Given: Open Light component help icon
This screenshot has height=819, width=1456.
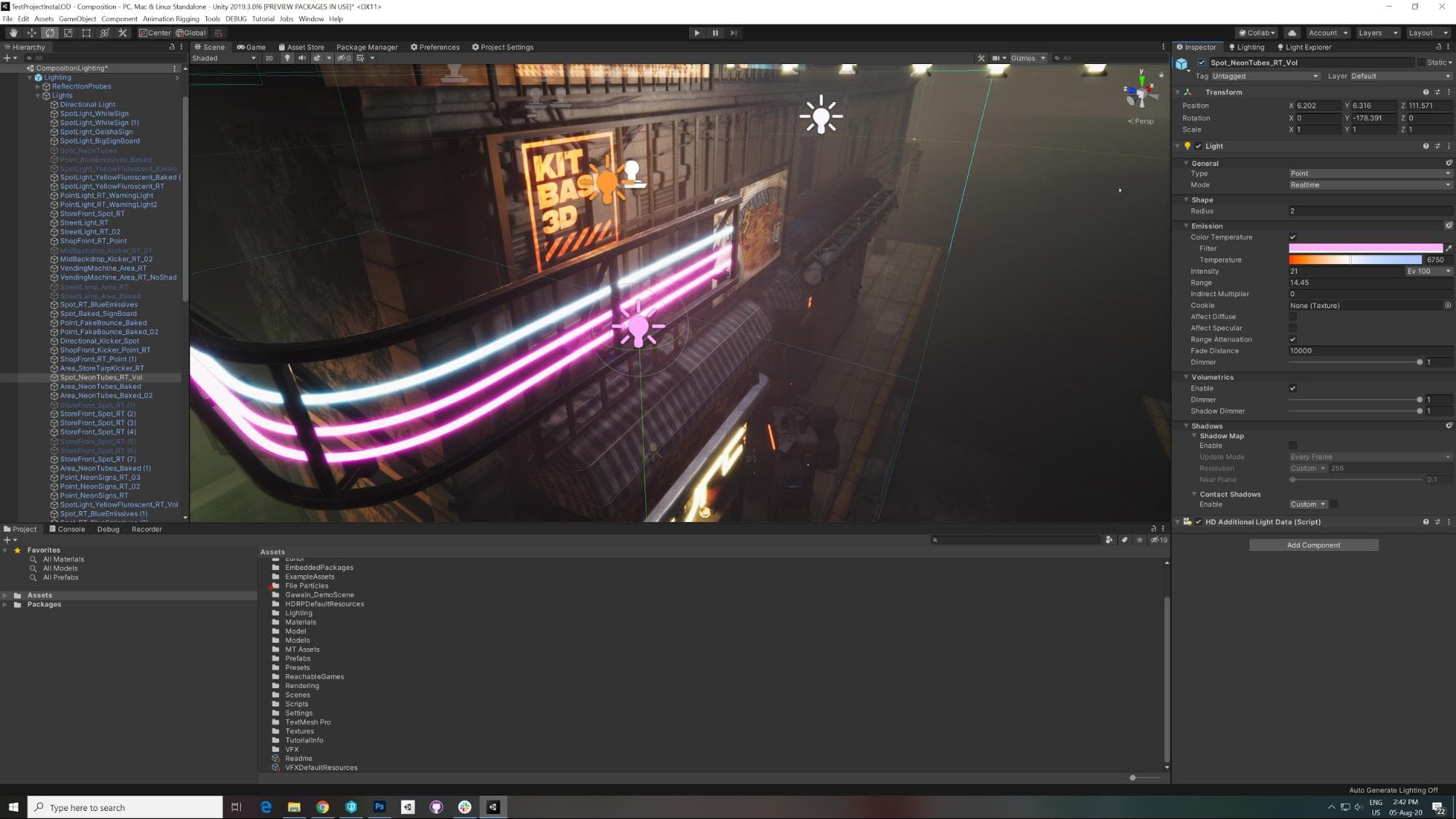Looking at the screenshot, I should pos(1425,146).
